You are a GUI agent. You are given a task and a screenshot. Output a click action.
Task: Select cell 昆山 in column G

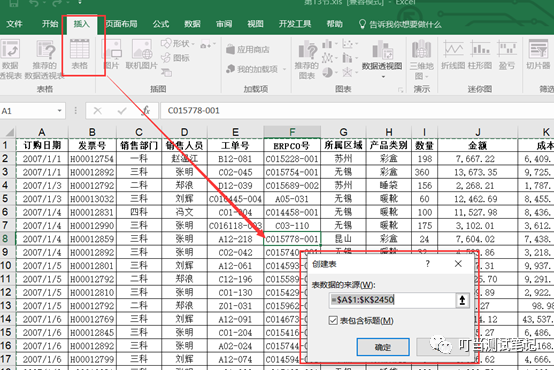pos(343,239)
